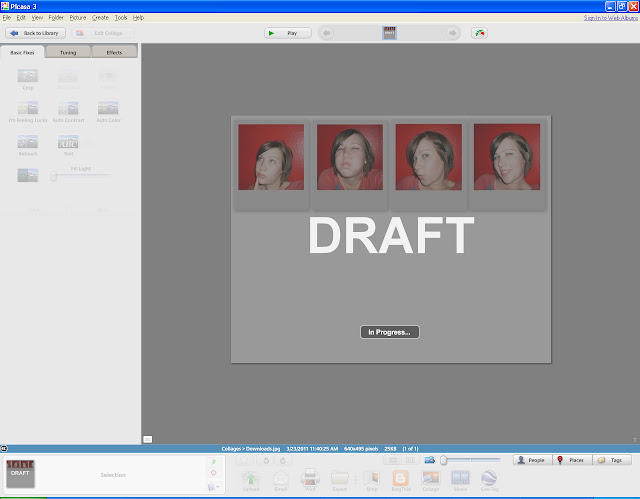The image size is (640, 499).
Task: Select the Text tool icon
Action: point(68,142)
